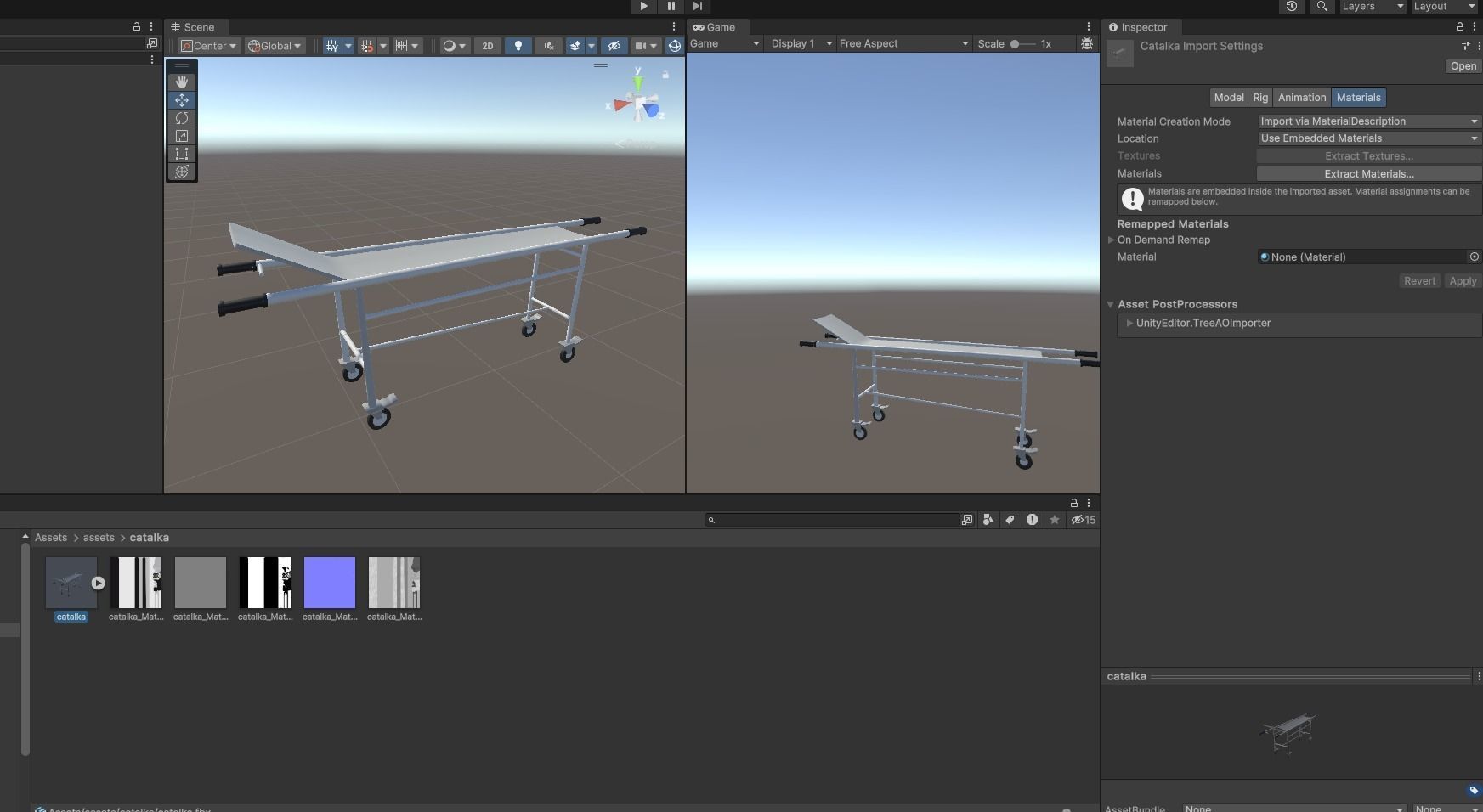Open material object picker circle
This screenshot has height=812, width=1483.
[x=1474, y=257]
